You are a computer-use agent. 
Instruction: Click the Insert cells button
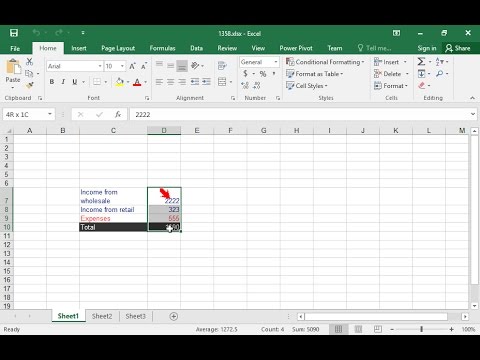coord(390,62)
